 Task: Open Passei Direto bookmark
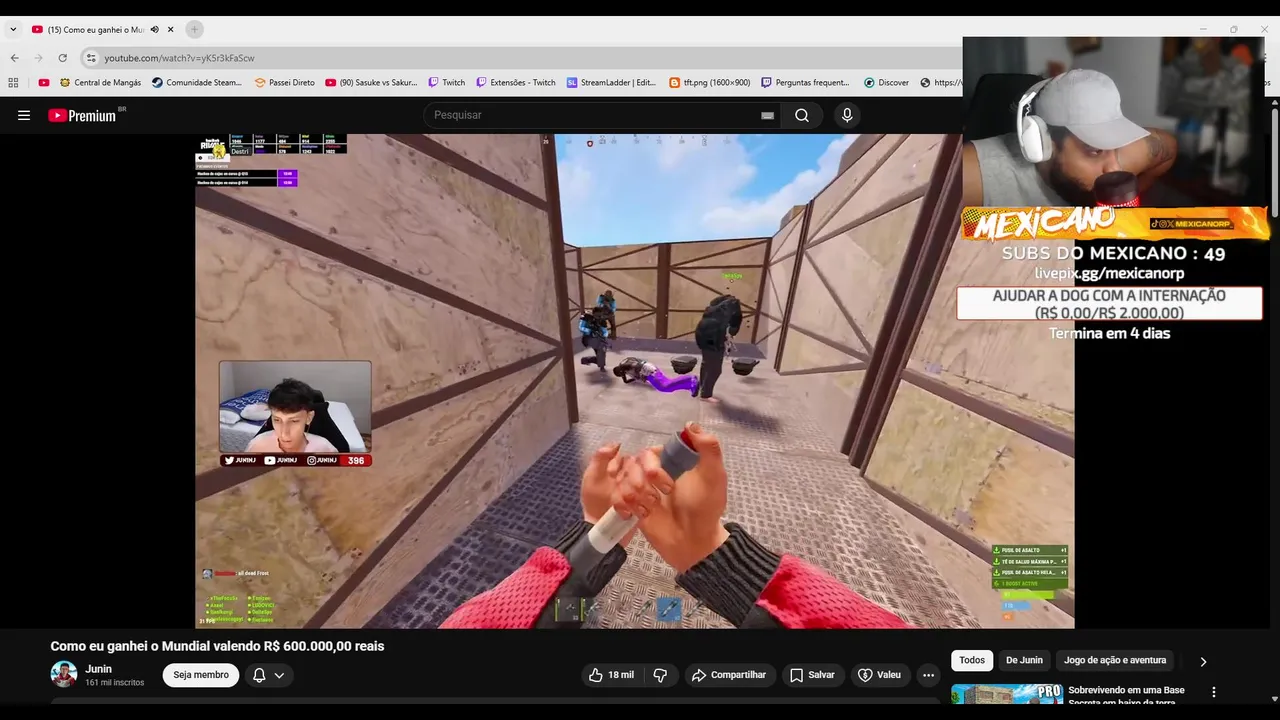coord(285,83)
